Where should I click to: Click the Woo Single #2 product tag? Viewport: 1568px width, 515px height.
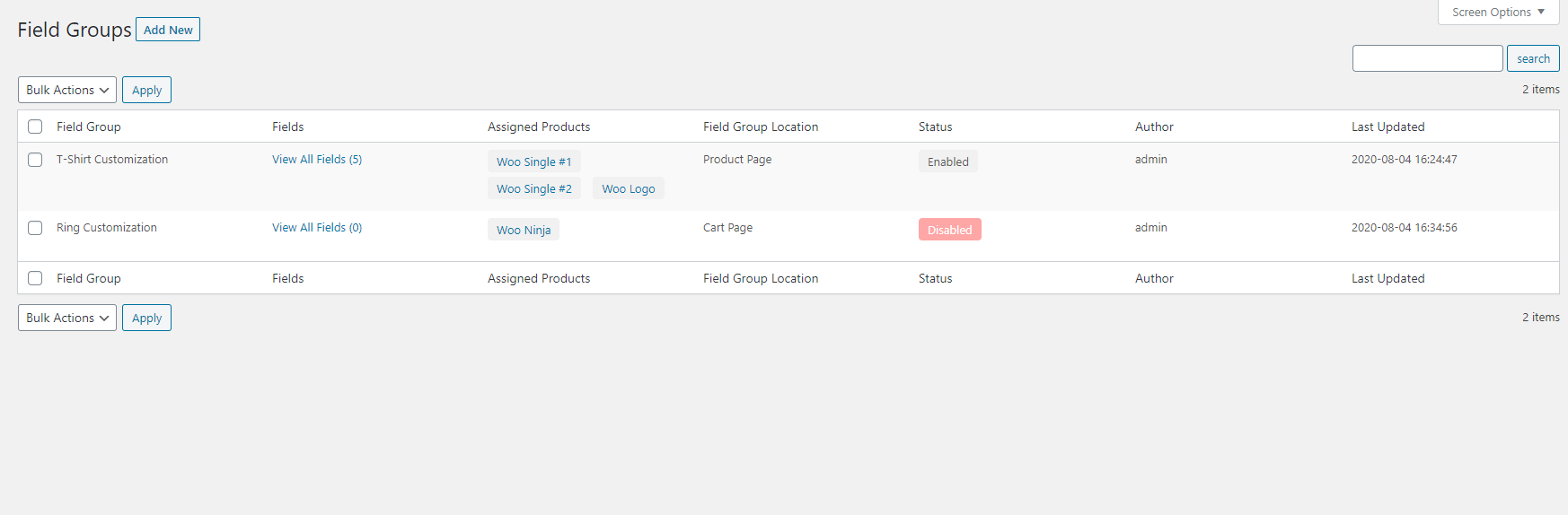533,188
